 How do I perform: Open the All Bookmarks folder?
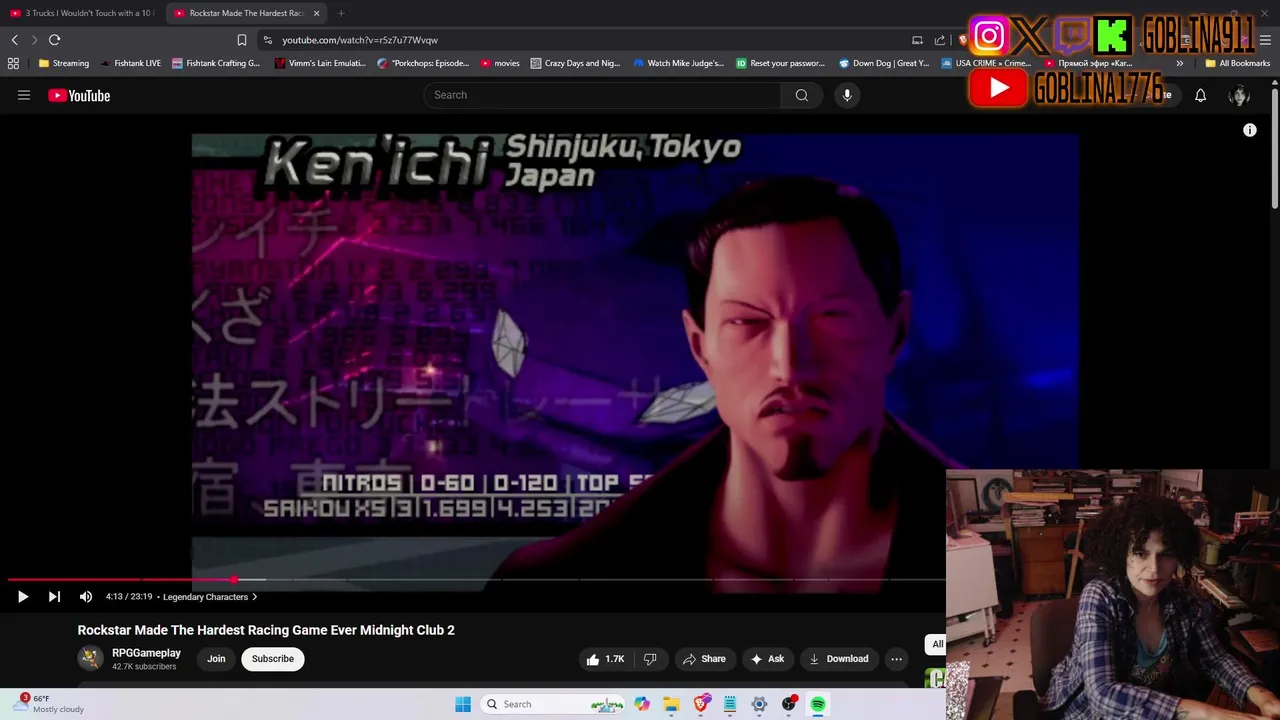(1237, 63)
